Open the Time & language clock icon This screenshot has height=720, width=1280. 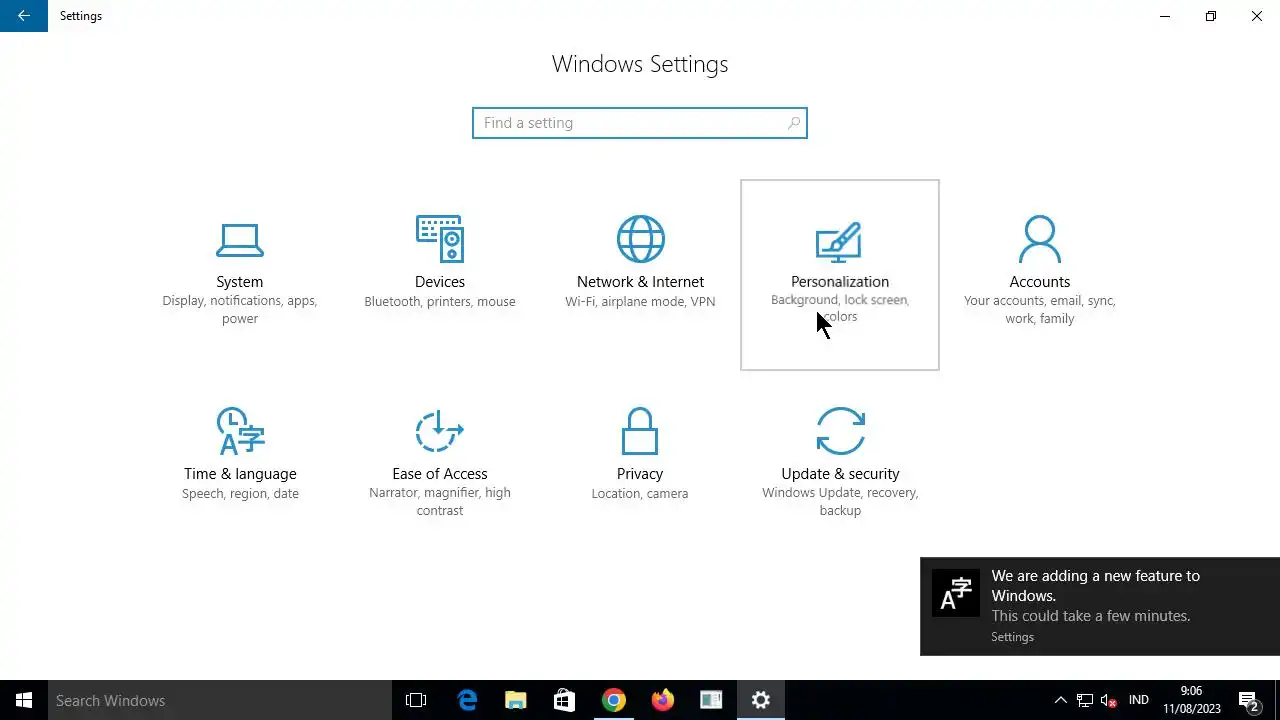pyautogui.click(x=240, y=431)
